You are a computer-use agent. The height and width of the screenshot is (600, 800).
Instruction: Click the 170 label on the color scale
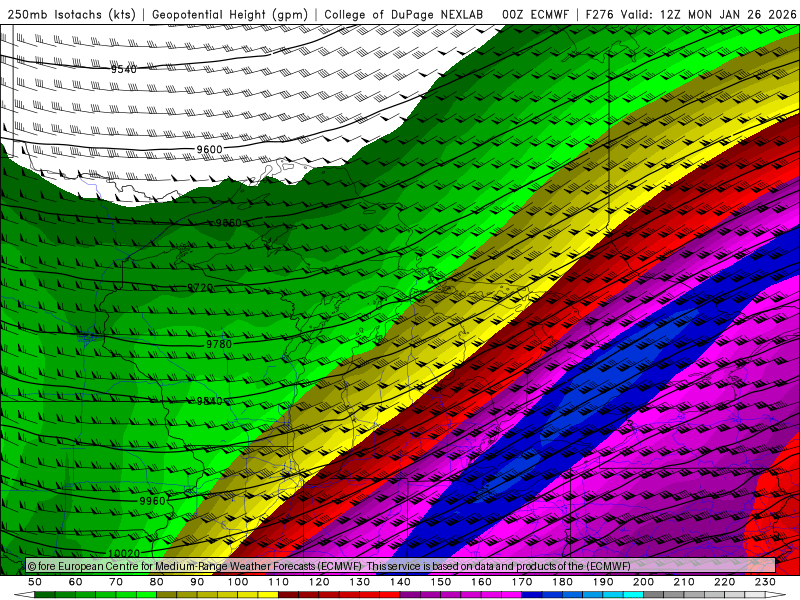point(522,582)
